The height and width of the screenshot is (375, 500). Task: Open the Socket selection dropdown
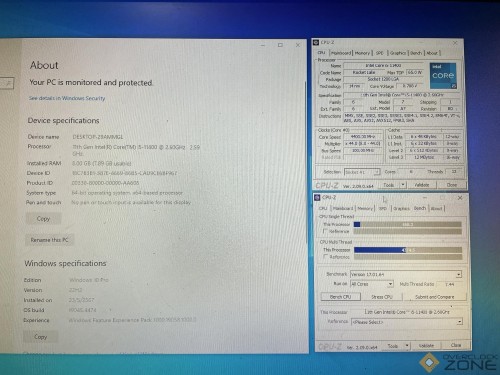point(377,172)
